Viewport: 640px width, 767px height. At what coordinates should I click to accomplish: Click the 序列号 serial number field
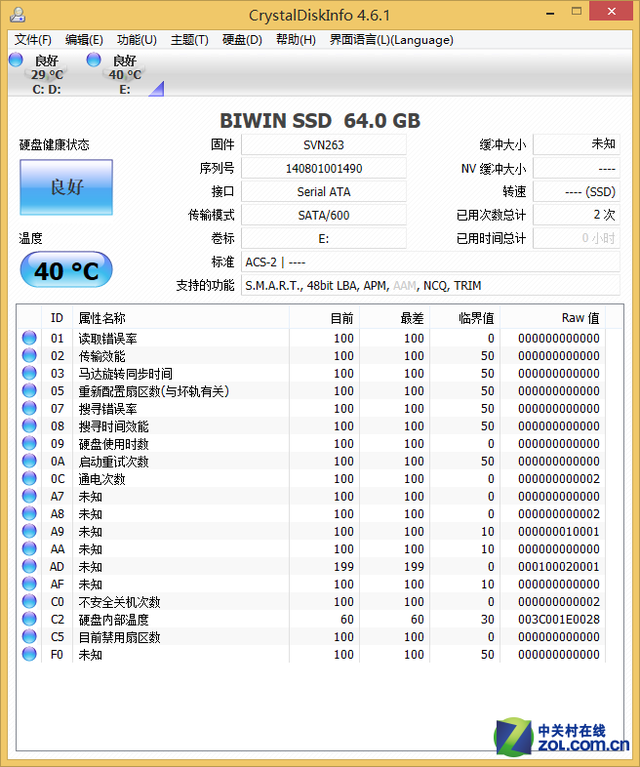(x=323, y=168)
